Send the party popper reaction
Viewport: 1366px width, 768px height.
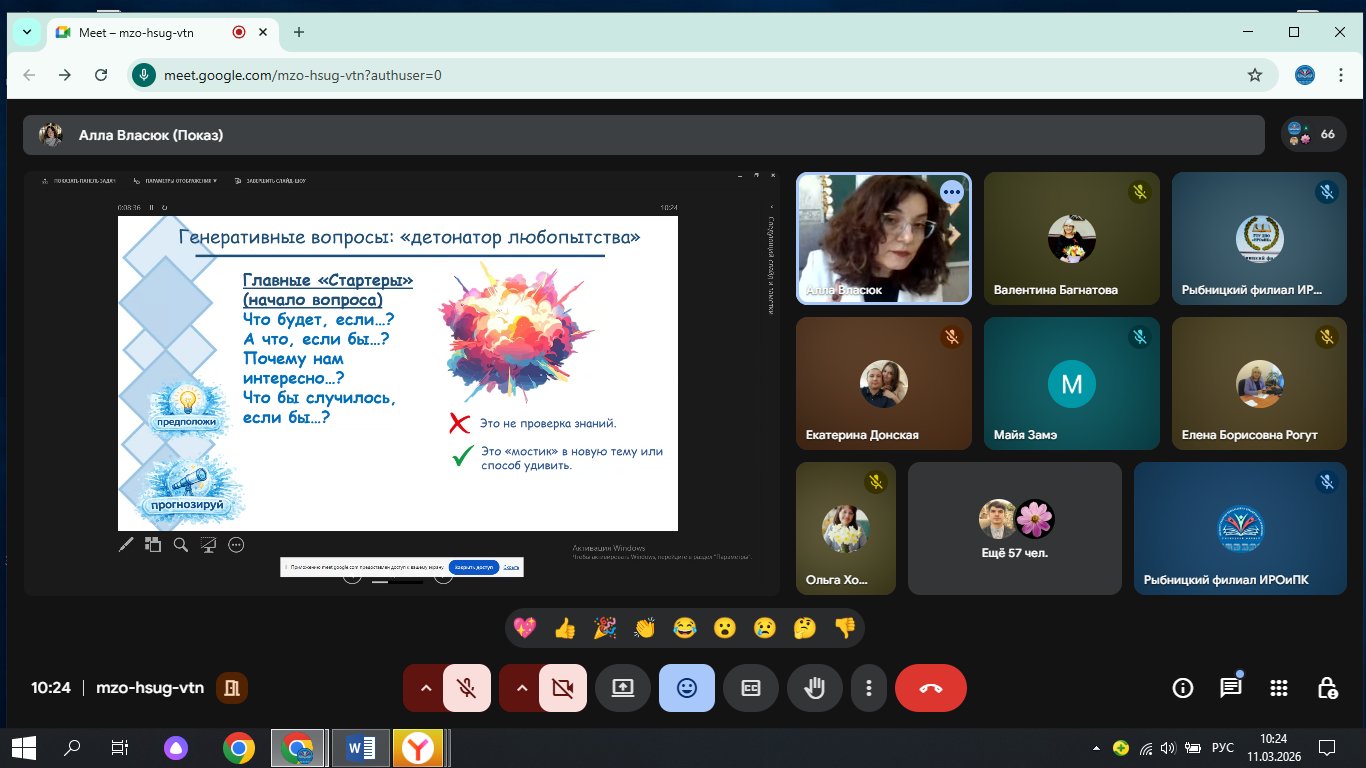pos(605,628)
